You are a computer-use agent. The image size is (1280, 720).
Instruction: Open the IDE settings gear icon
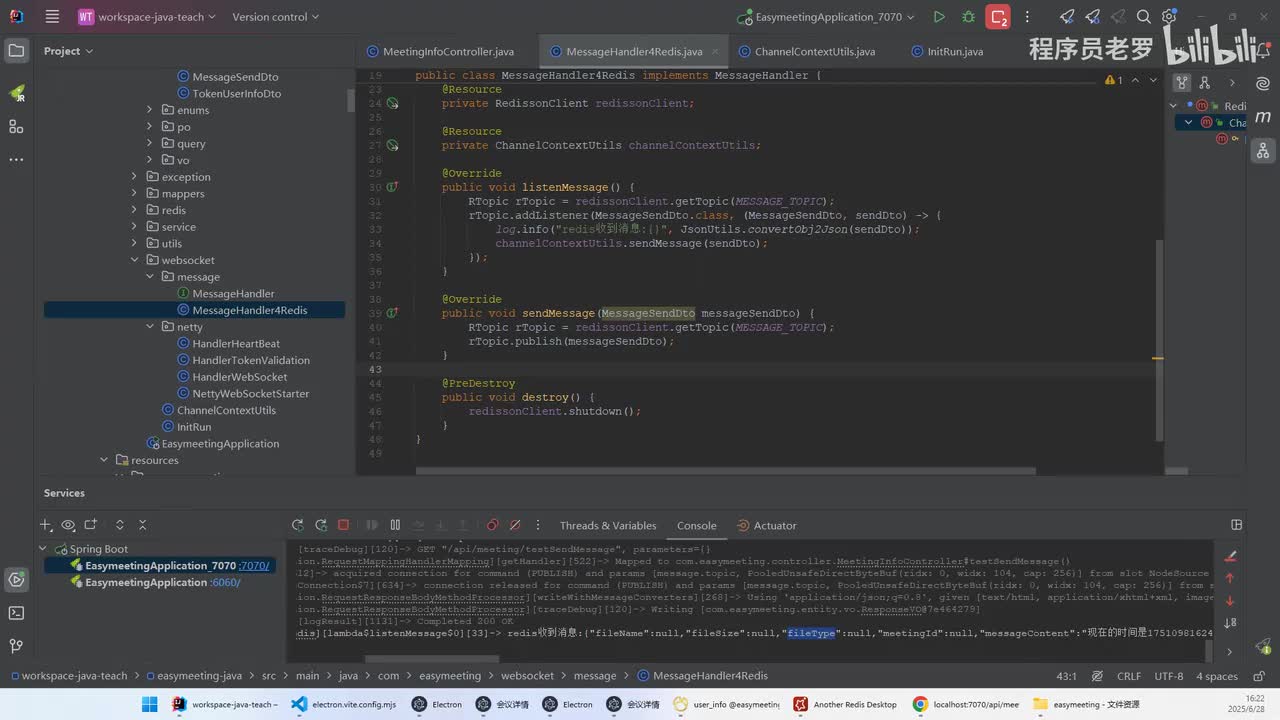[x=1168, y=17]
